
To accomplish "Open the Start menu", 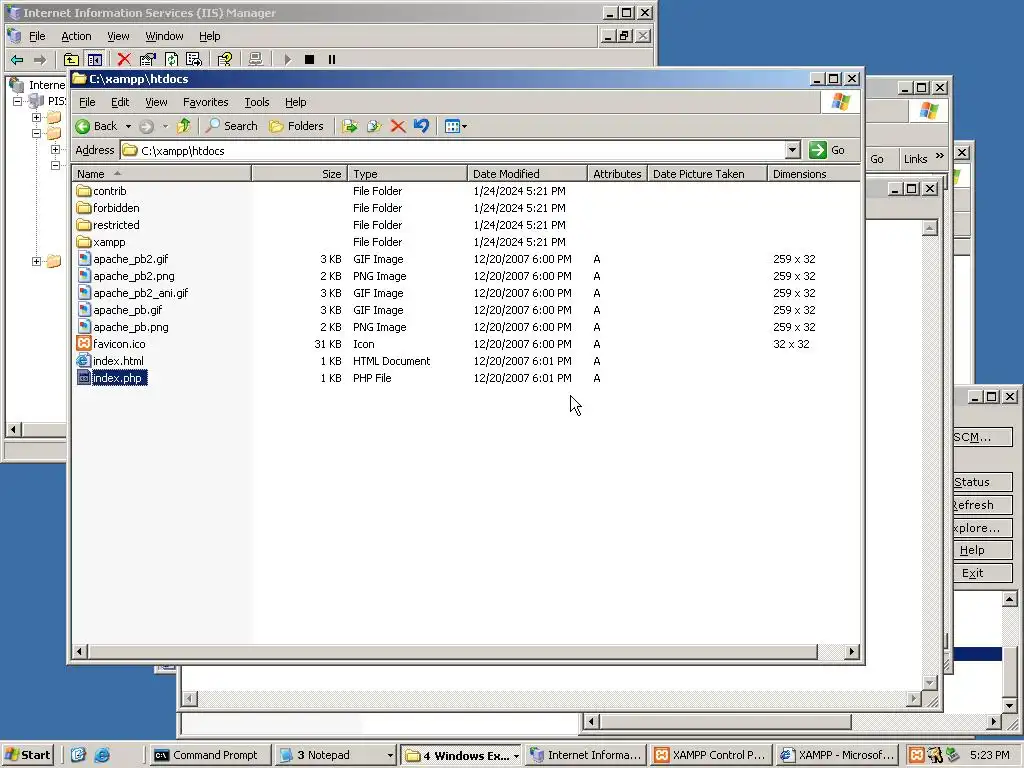I will 28,755.
